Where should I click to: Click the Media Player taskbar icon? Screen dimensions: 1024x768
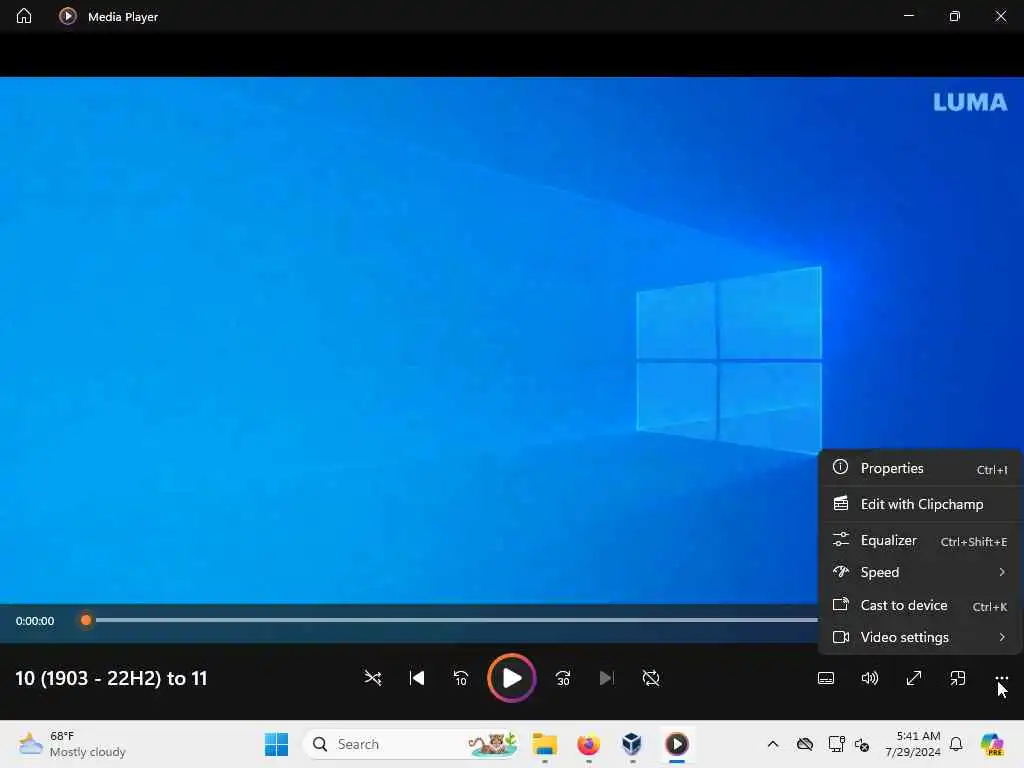click(x=677, y=744)
